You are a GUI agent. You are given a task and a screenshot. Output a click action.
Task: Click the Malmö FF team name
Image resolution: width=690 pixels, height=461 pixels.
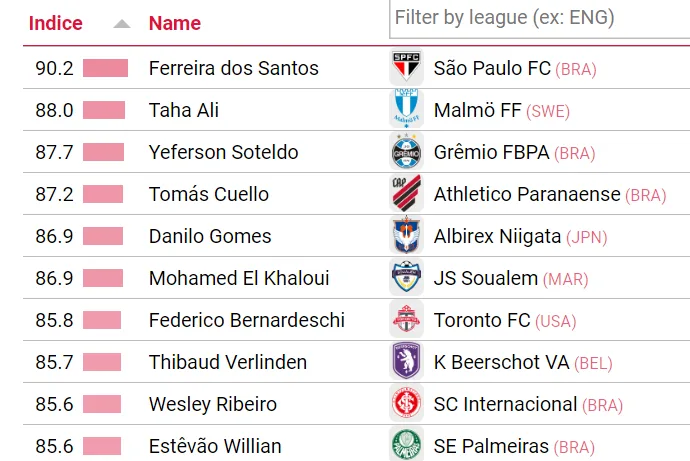point(478,110)
